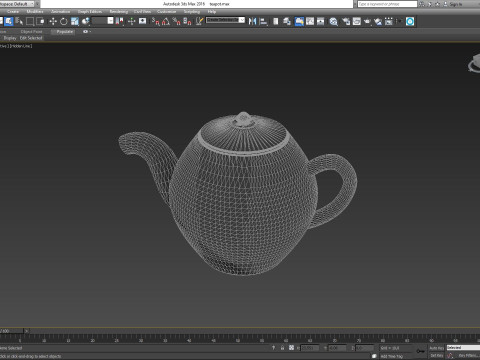Open the Workspace Default dropdown
The height and width of the screenshot is (360, 480).
[17, 4]
